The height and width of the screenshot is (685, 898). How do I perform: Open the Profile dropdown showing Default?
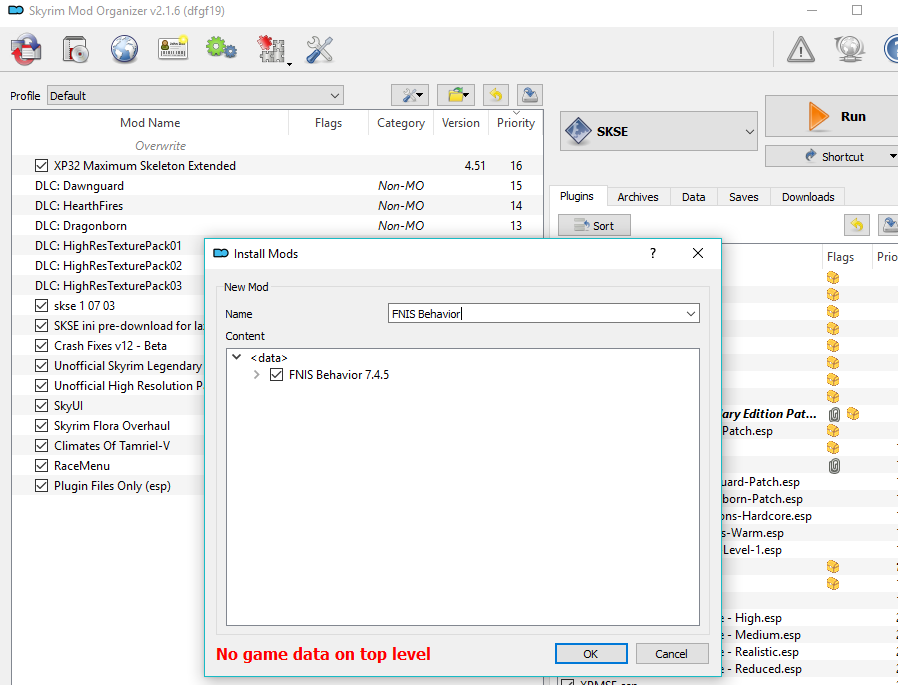(195, 96)
